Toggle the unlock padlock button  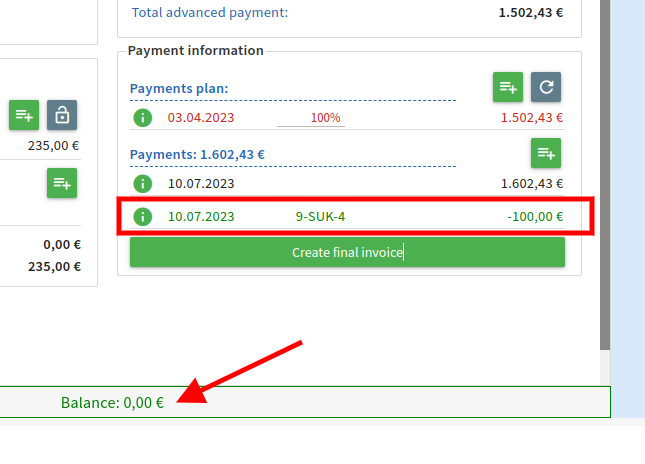[x=62, y=115]
